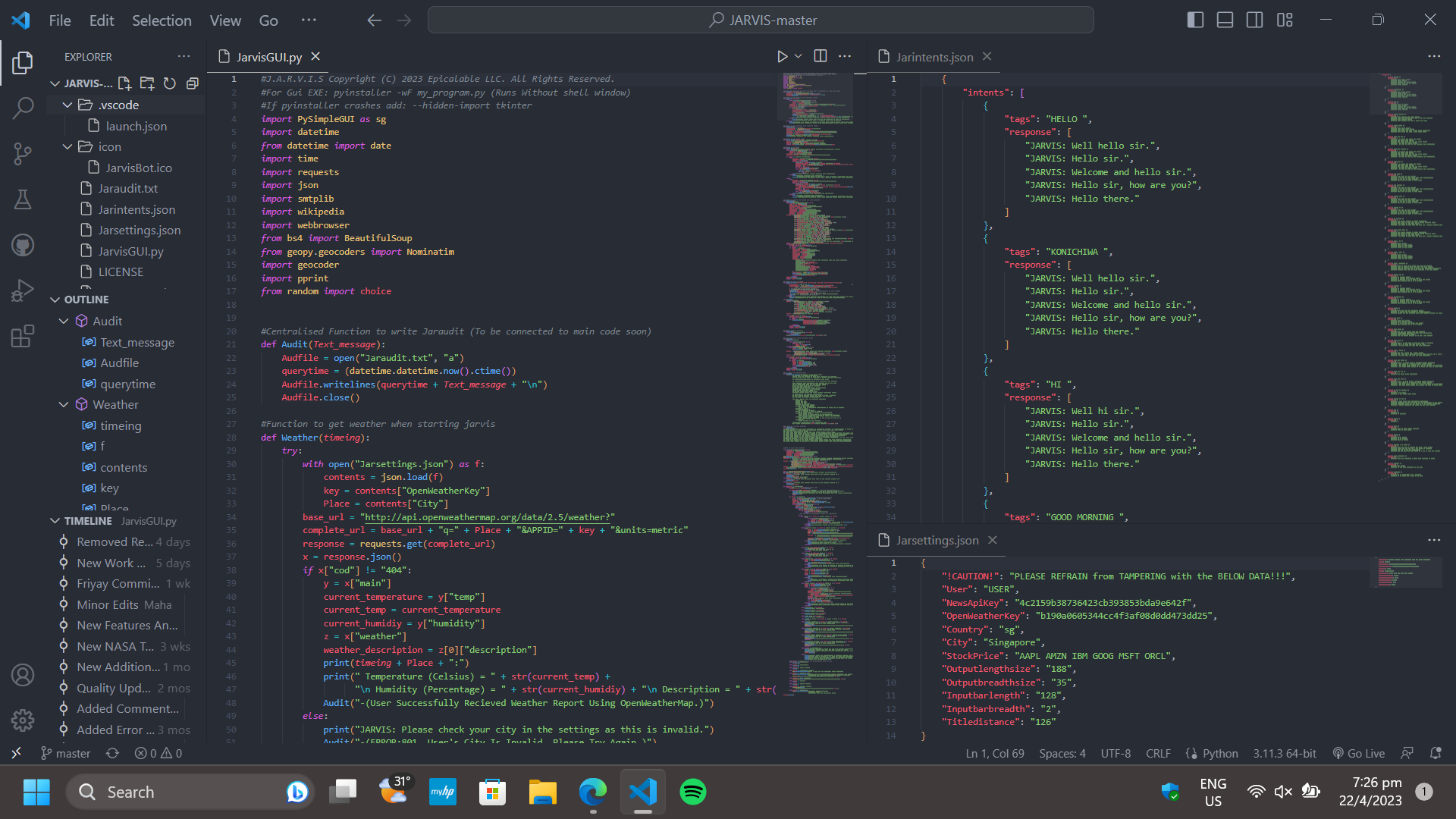Collapse the OUTLINE section
Image resolution: width=1456 pixels, height=819 pixels.
coord(55,300)
